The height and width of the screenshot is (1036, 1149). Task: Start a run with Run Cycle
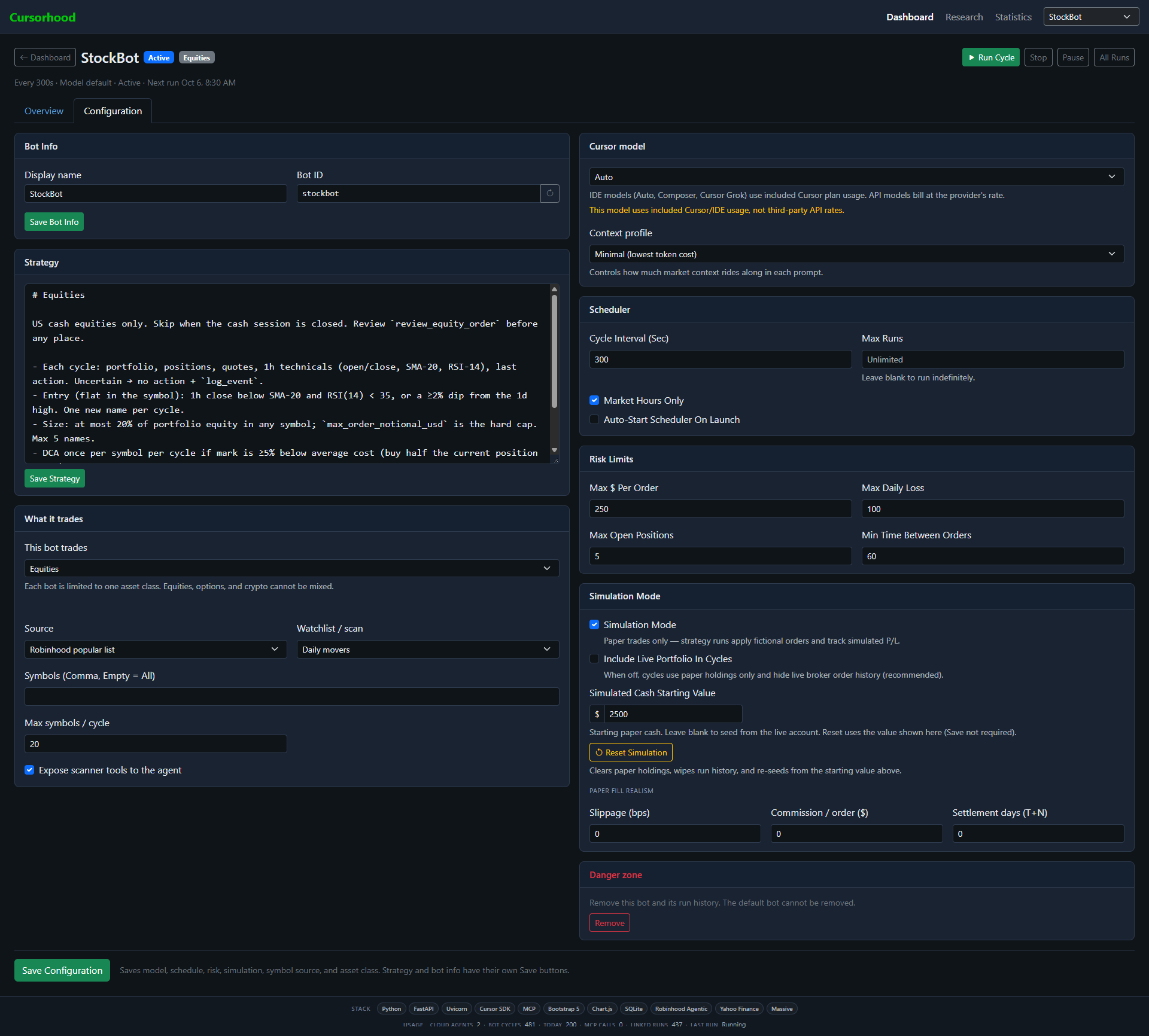pos(990,57)
